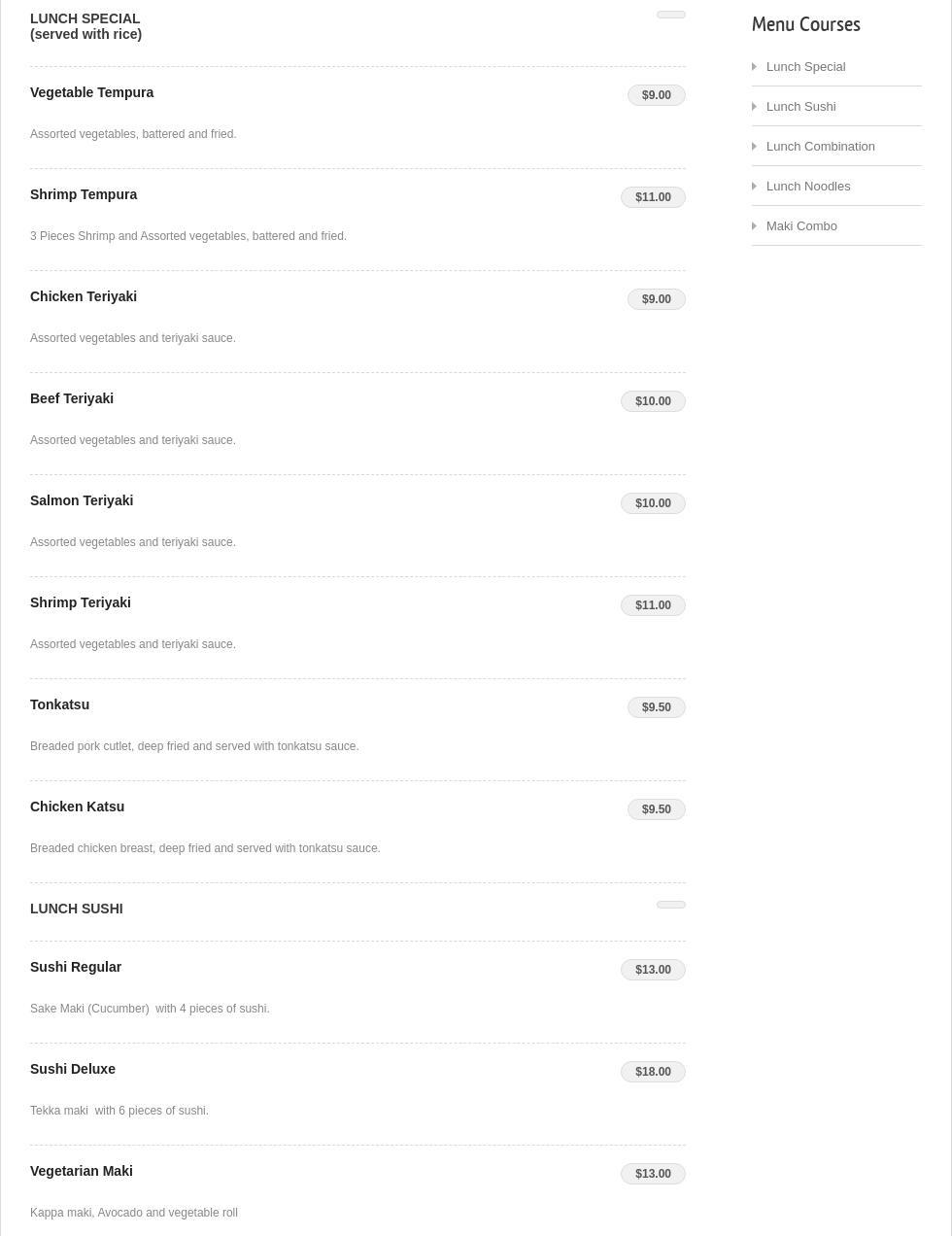Jump to Lunch Noodles in Menu Courses
The image size is (952, 1236).
[x=807, y=187]
